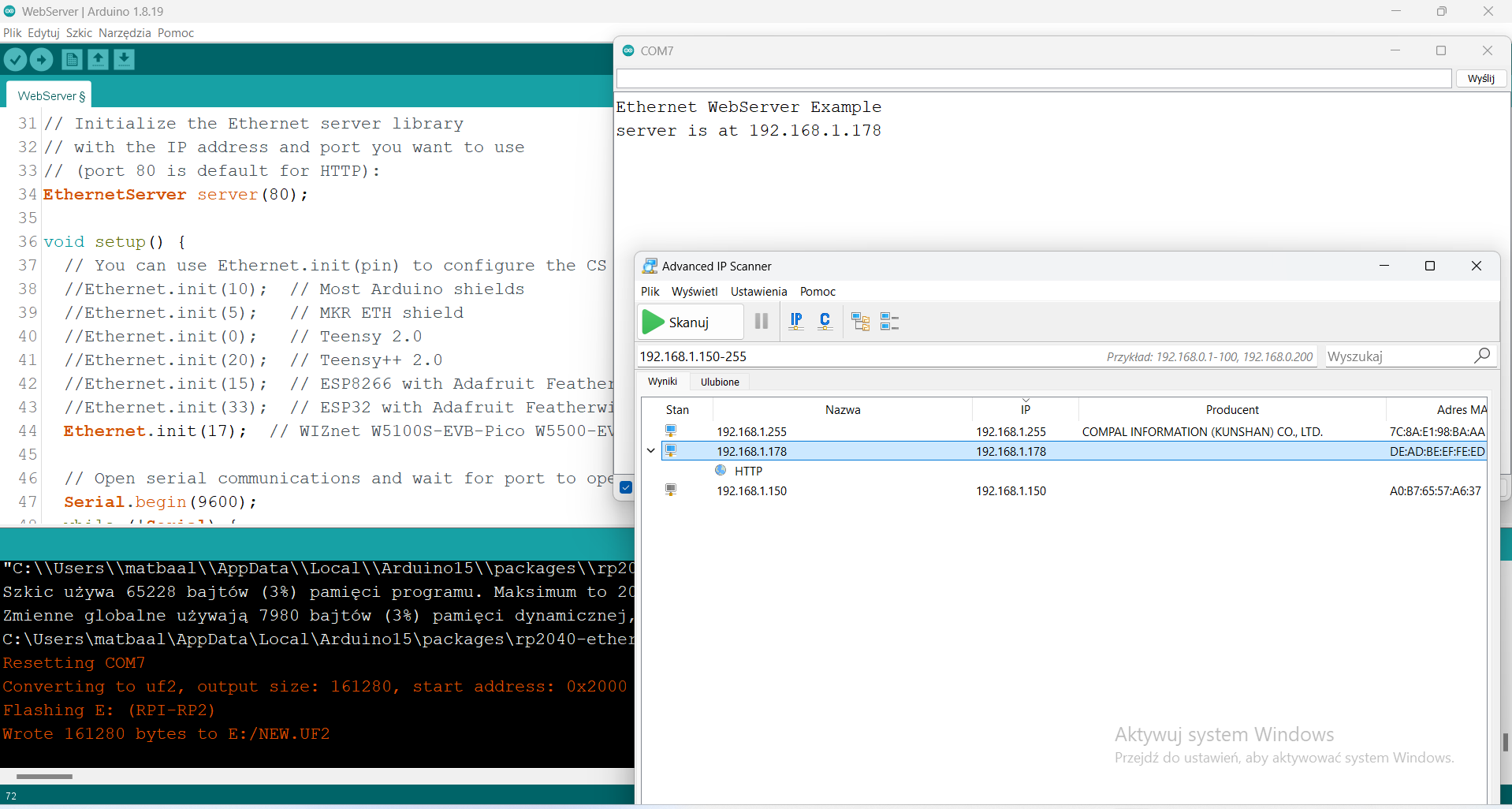Click the device icon of 192.168.1.150

click(x=671, y=490)
